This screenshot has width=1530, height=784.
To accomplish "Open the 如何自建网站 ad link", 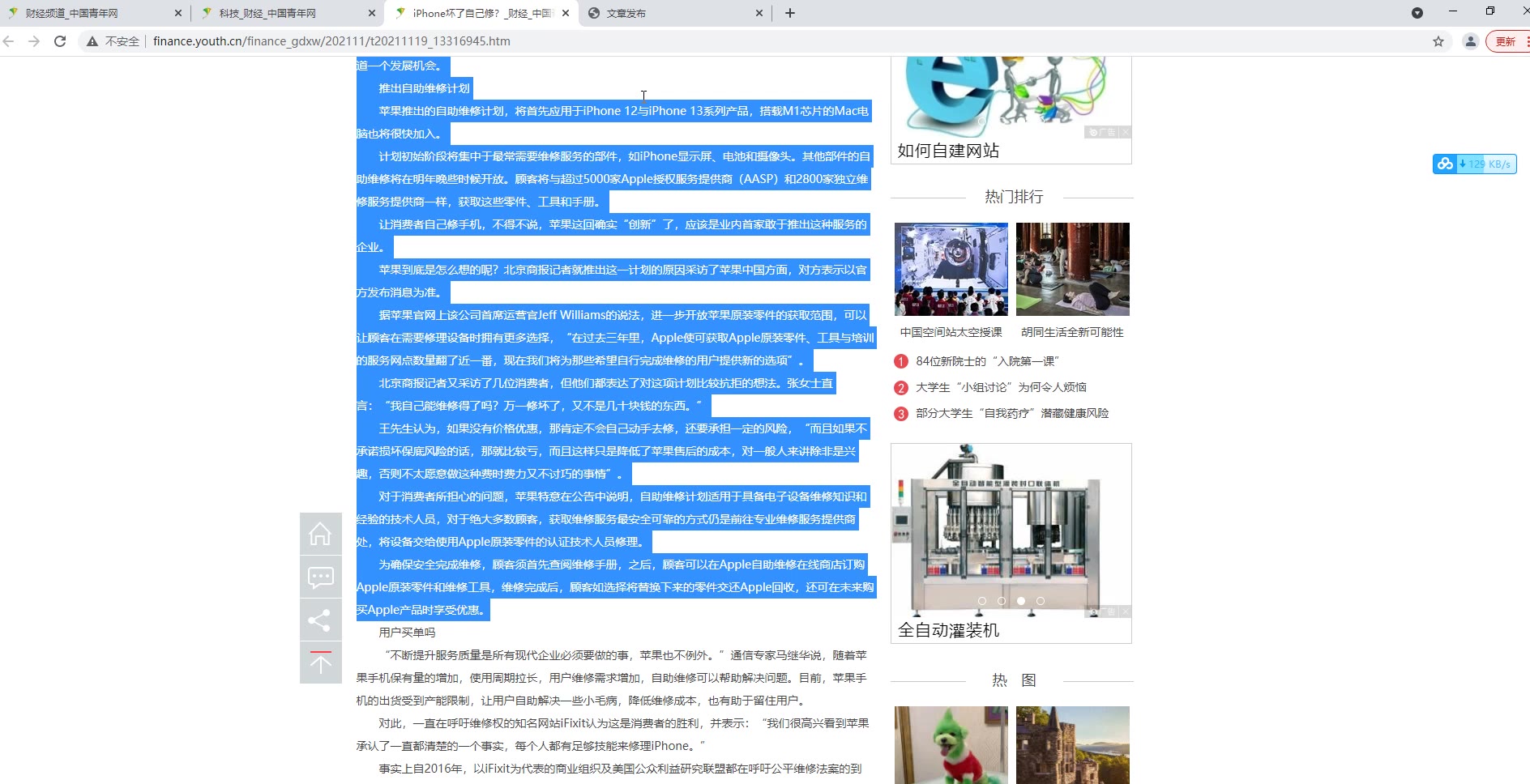I will pos(948,151).
